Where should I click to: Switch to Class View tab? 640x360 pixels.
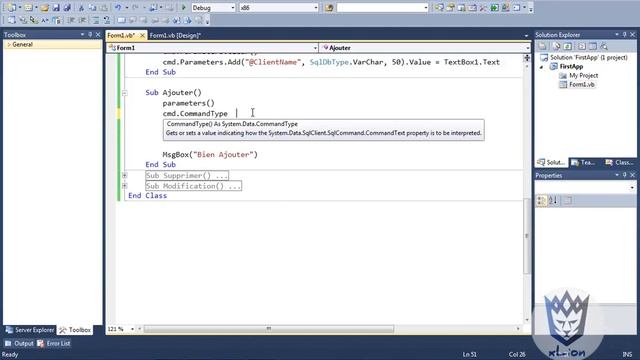619,162
